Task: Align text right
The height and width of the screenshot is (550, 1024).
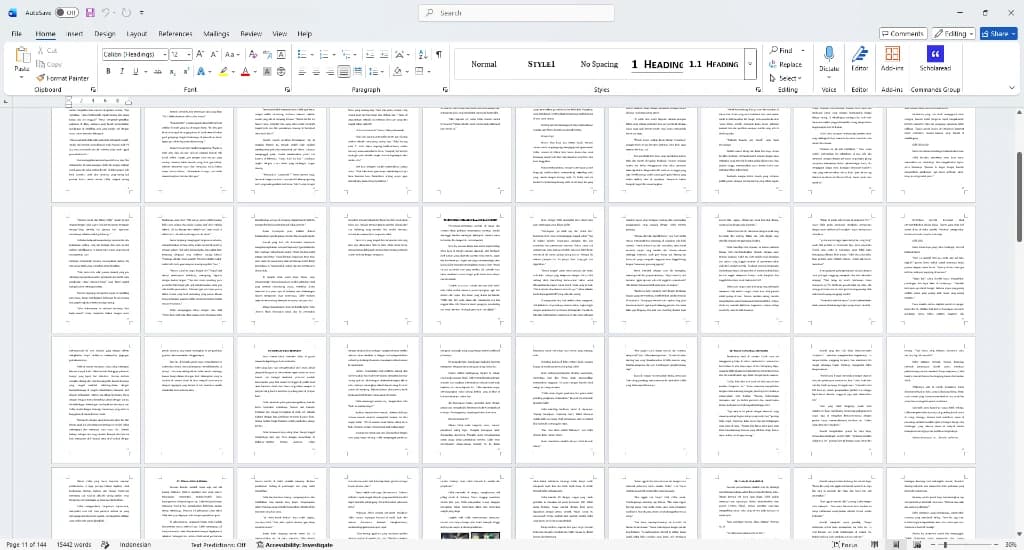Action: tap(330, 72)
